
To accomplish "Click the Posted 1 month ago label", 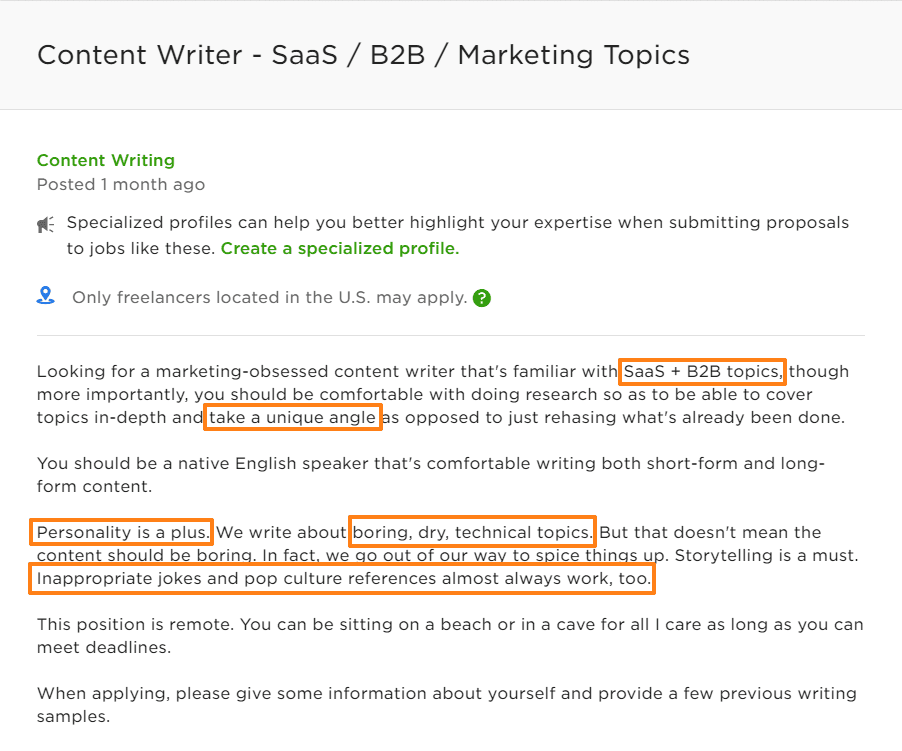I will [120, 184].
